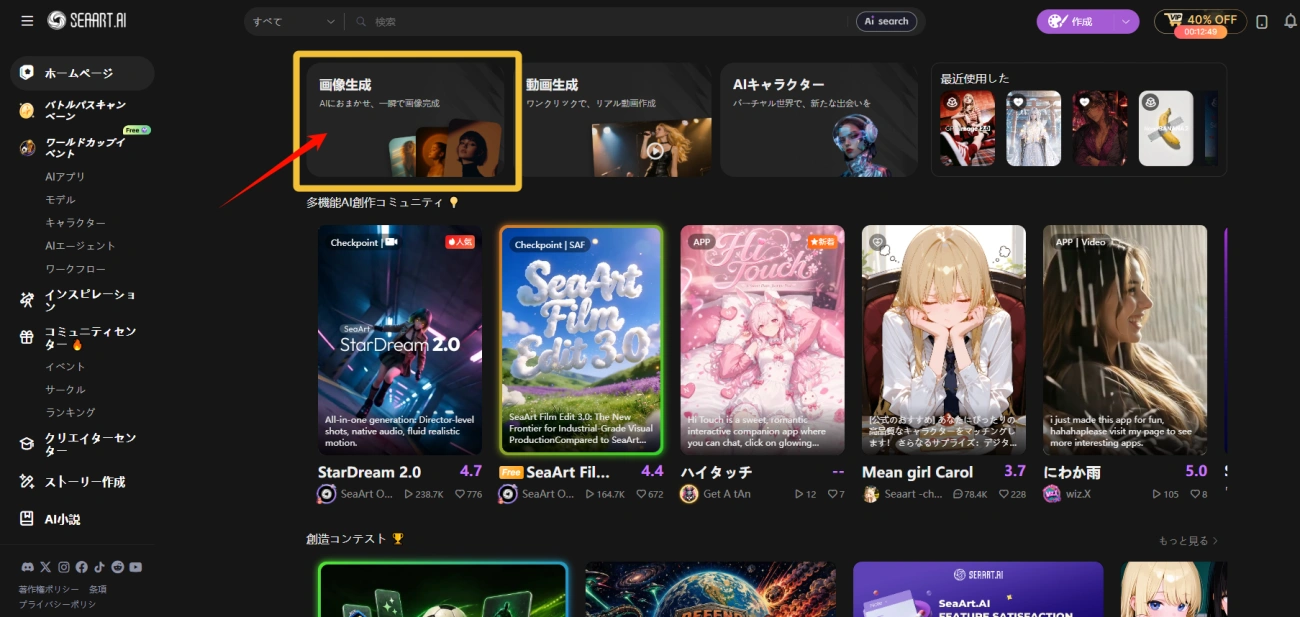Click the graduation cap icon for クリエイターセンター
This screenshot has width=1300, height=617.
pos(27,444)
